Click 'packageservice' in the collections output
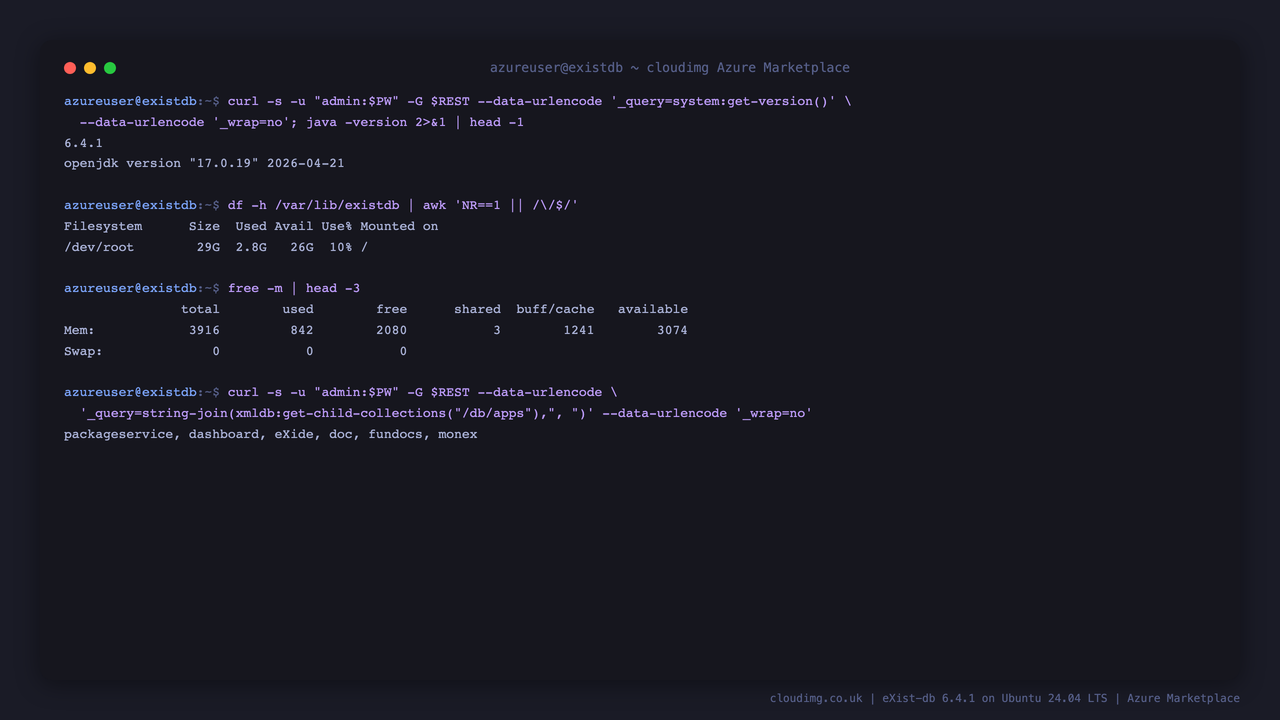1280x720 pixels. pyautogui.click(x=118, y=434)
